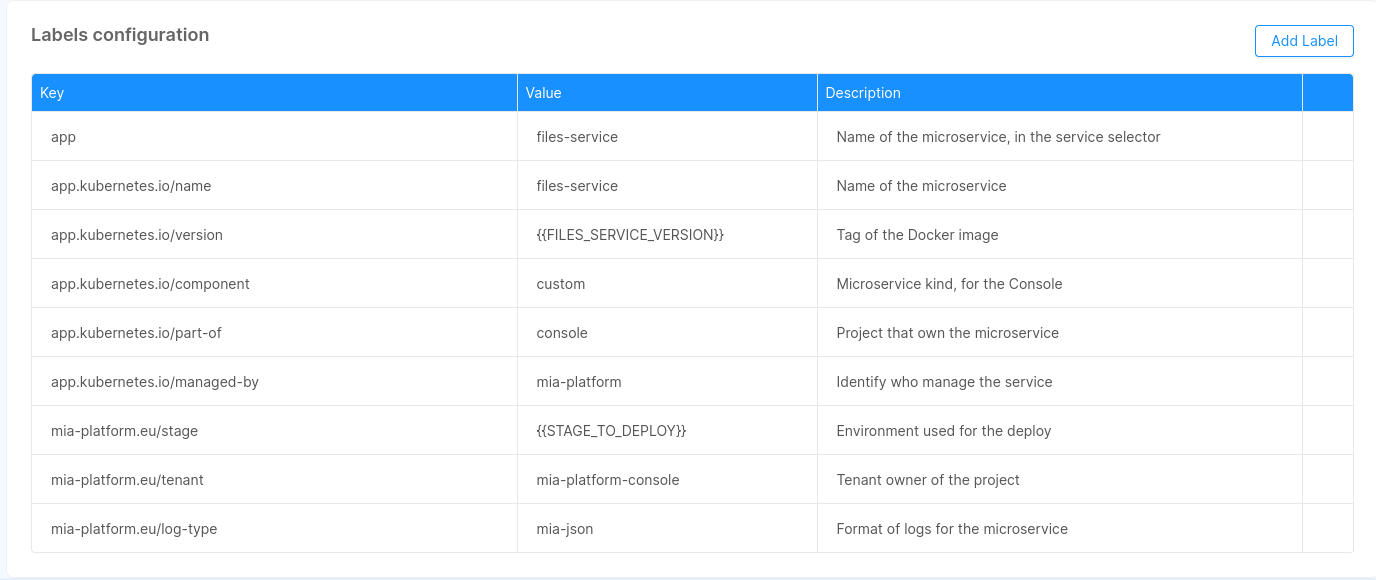Click the Description column header

[x=862, y=93]
